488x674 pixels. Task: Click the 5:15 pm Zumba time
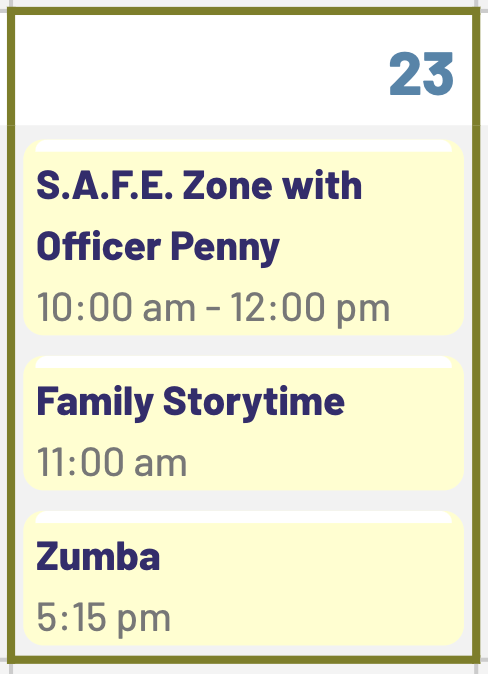104,618
